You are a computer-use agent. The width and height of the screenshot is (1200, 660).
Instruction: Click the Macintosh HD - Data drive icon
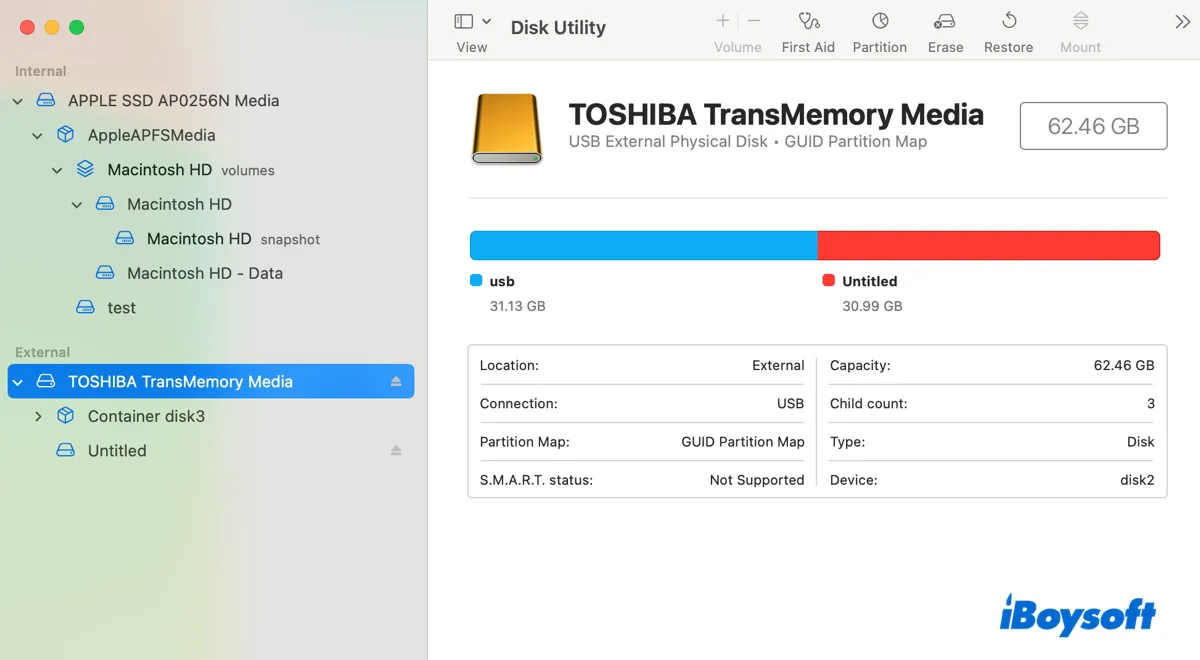105,273
